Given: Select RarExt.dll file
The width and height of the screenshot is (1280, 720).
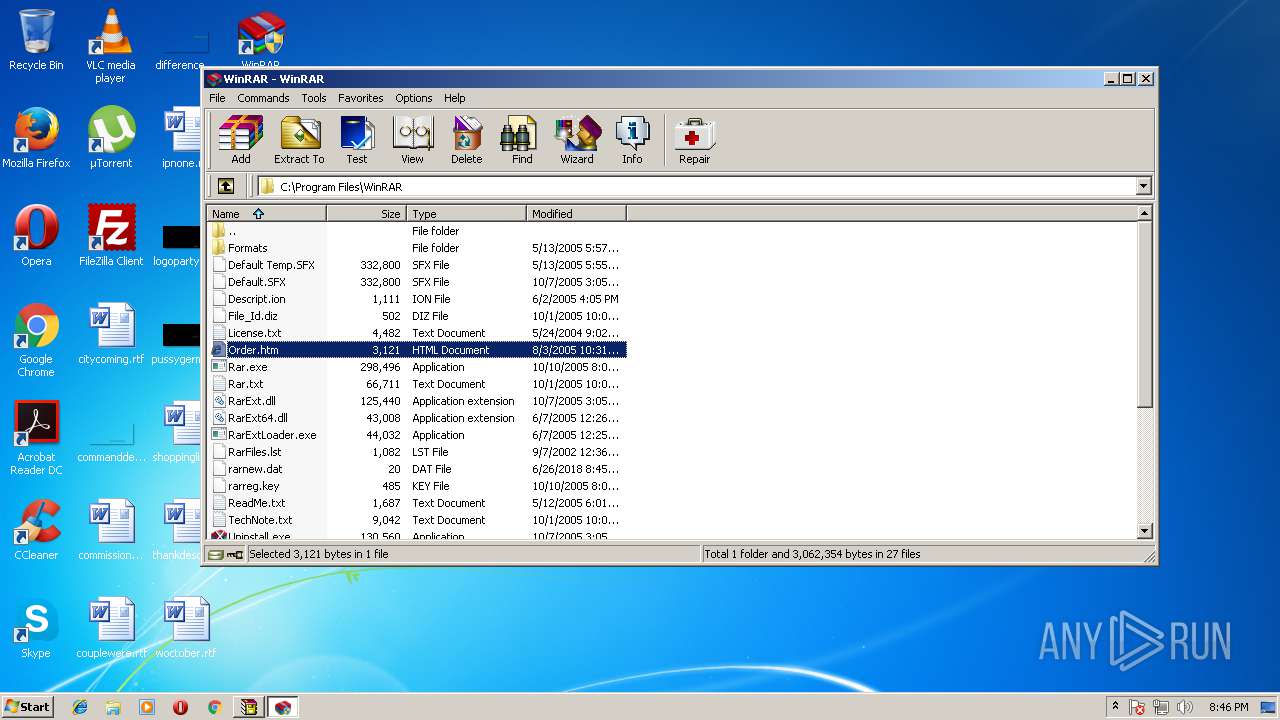Looking at the screenshot, I should pyautogui.click(x=417, y=401).
